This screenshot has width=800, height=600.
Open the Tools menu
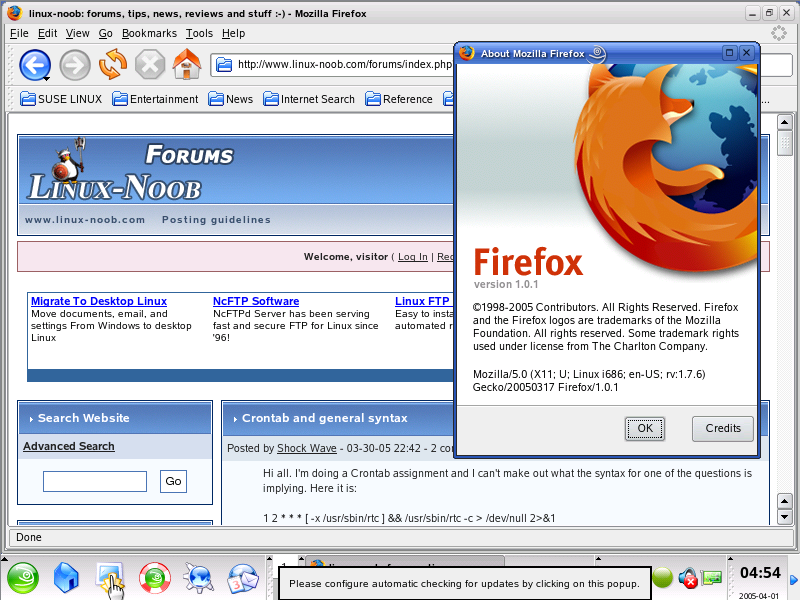coord(199,33)
